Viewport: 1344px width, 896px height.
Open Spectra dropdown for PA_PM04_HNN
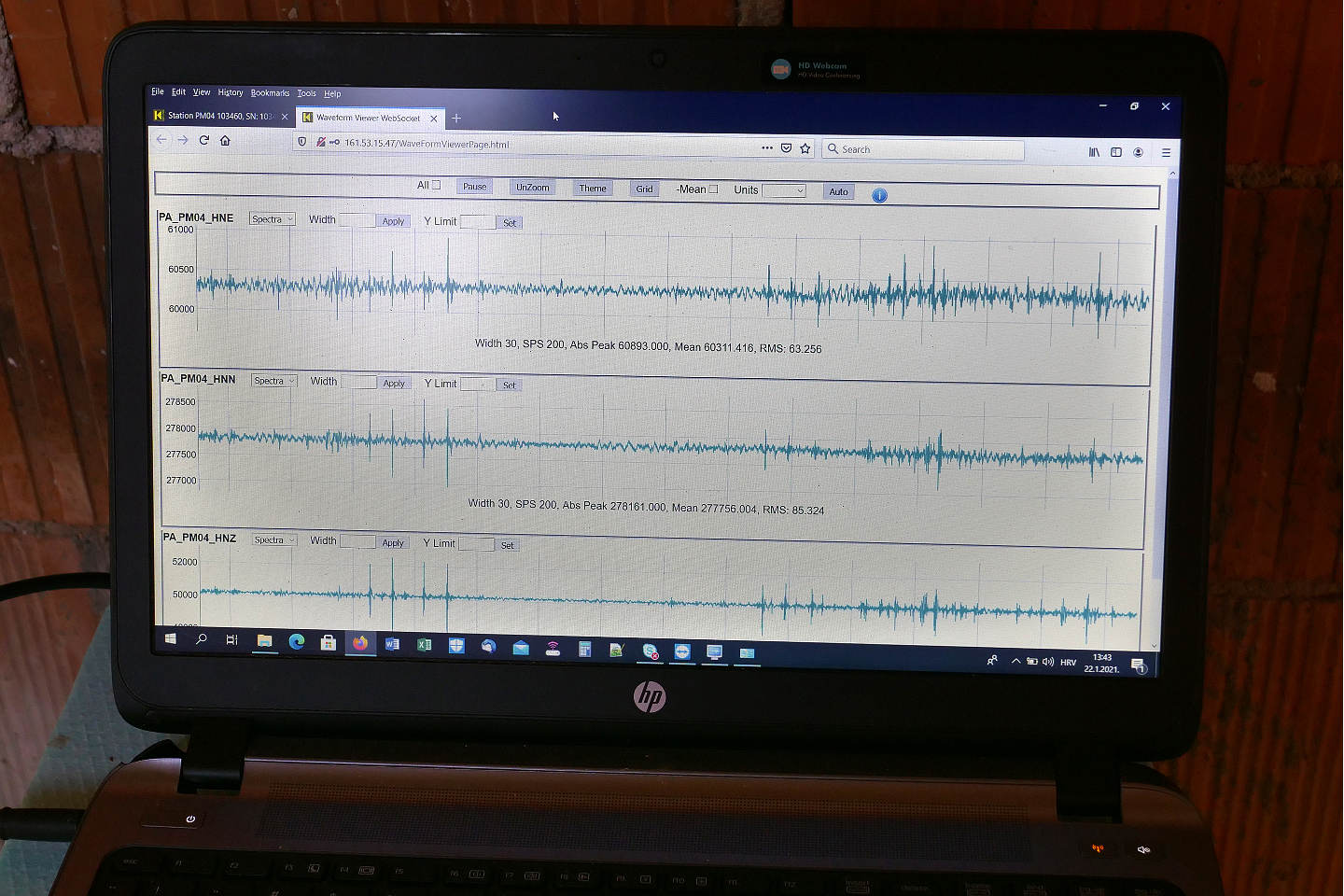coord(273,381)
